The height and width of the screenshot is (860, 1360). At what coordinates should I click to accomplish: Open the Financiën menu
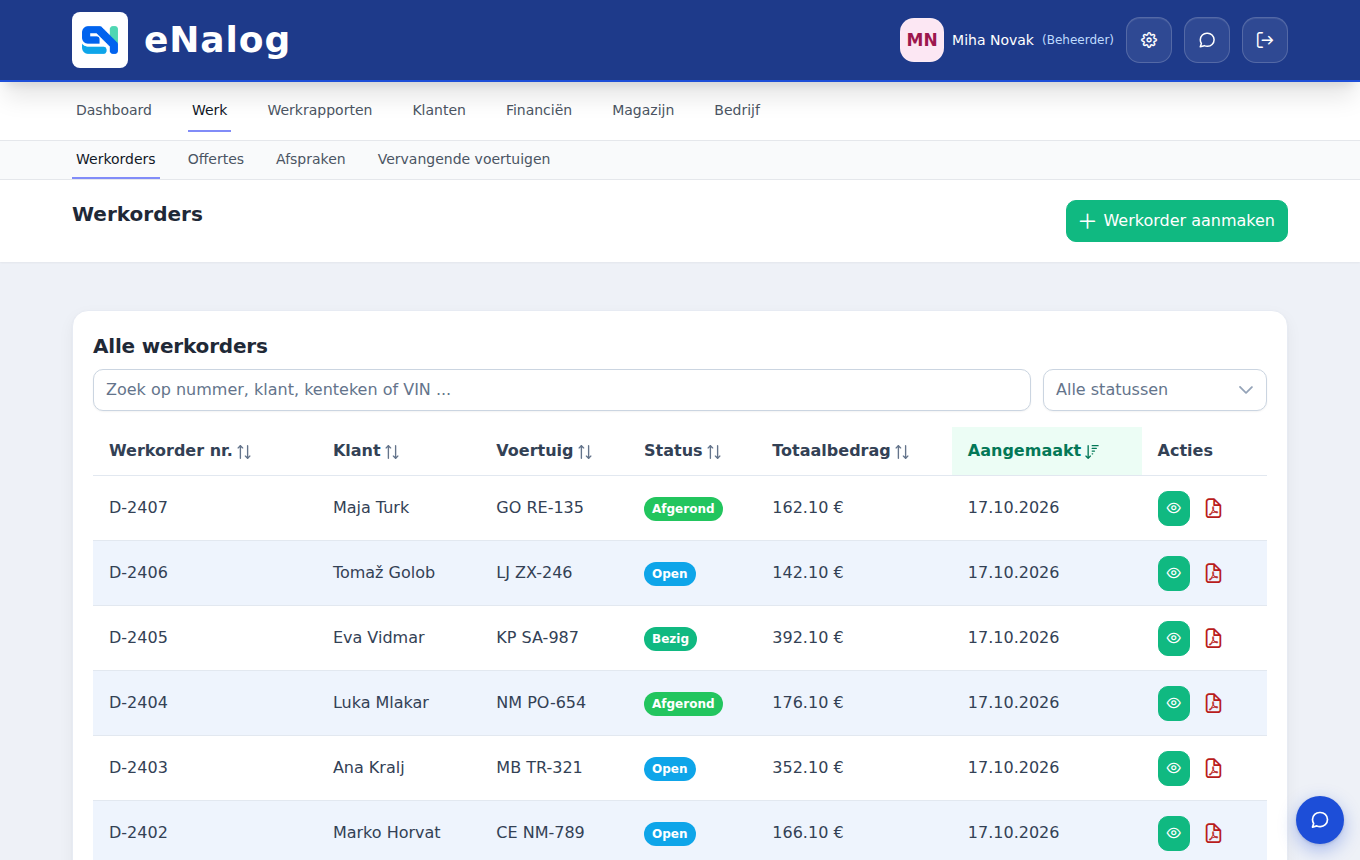point(539,110)
